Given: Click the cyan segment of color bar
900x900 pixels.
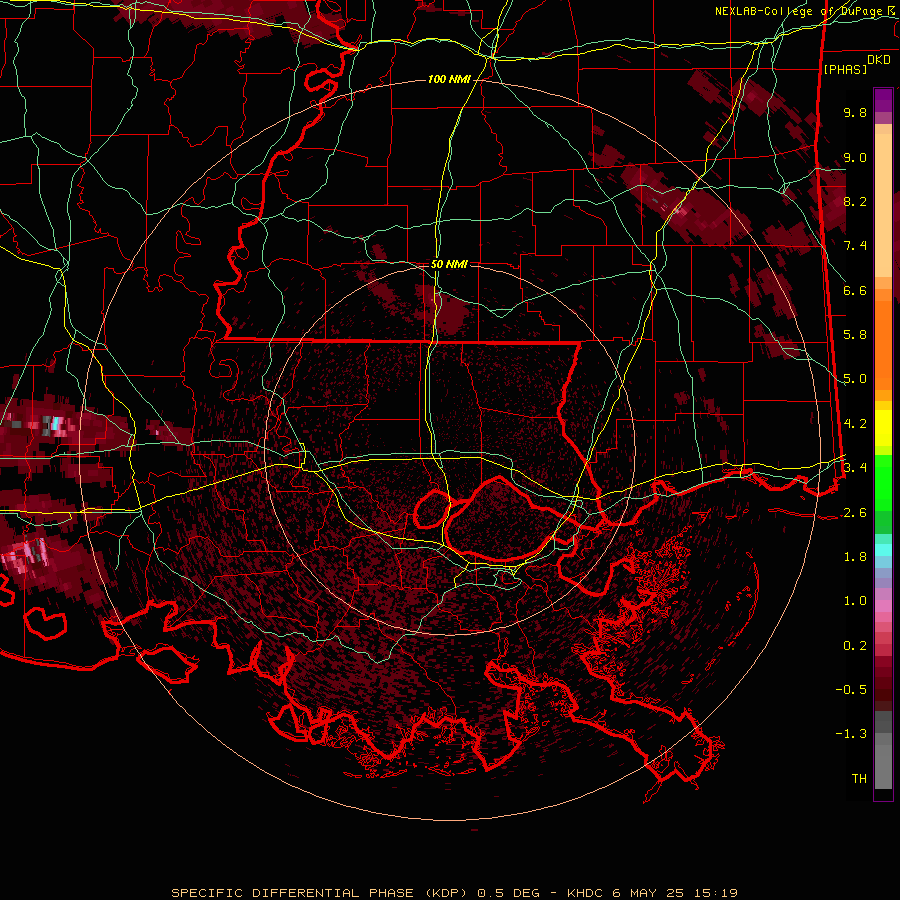Looking at the screenshot, I should [x=883, y=550].
